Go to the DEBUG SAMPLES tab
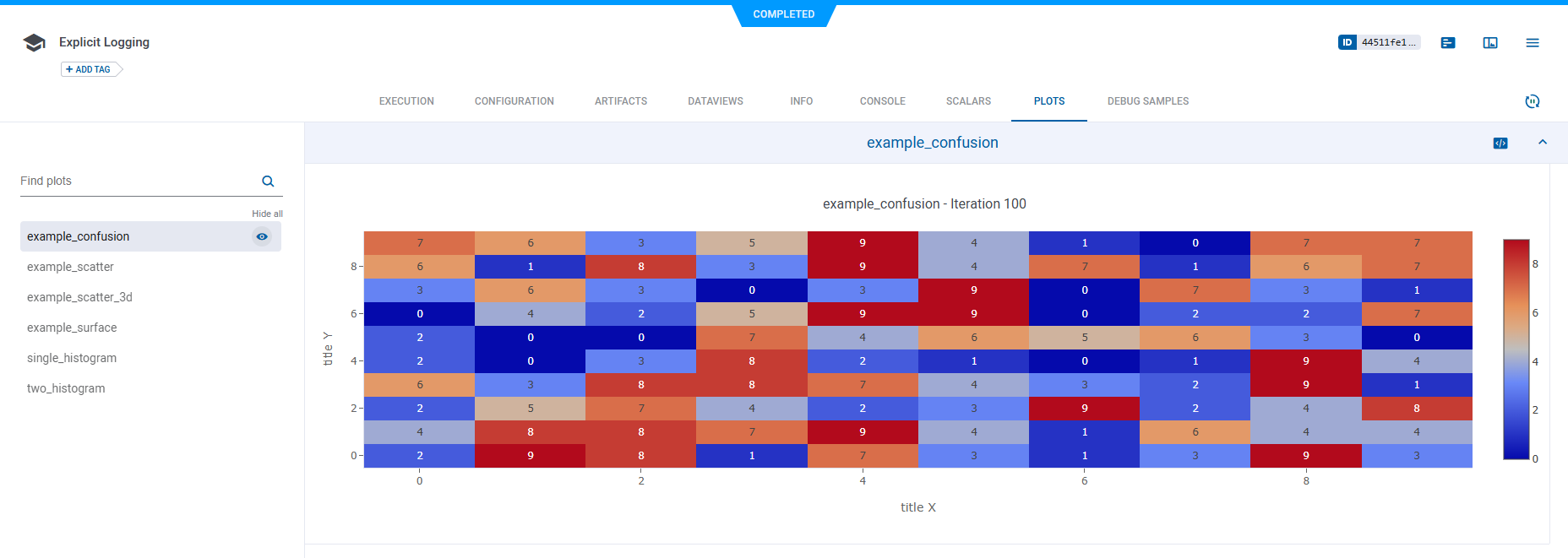The height and width of the screenshot is (558, 1568). (1147, 101)
